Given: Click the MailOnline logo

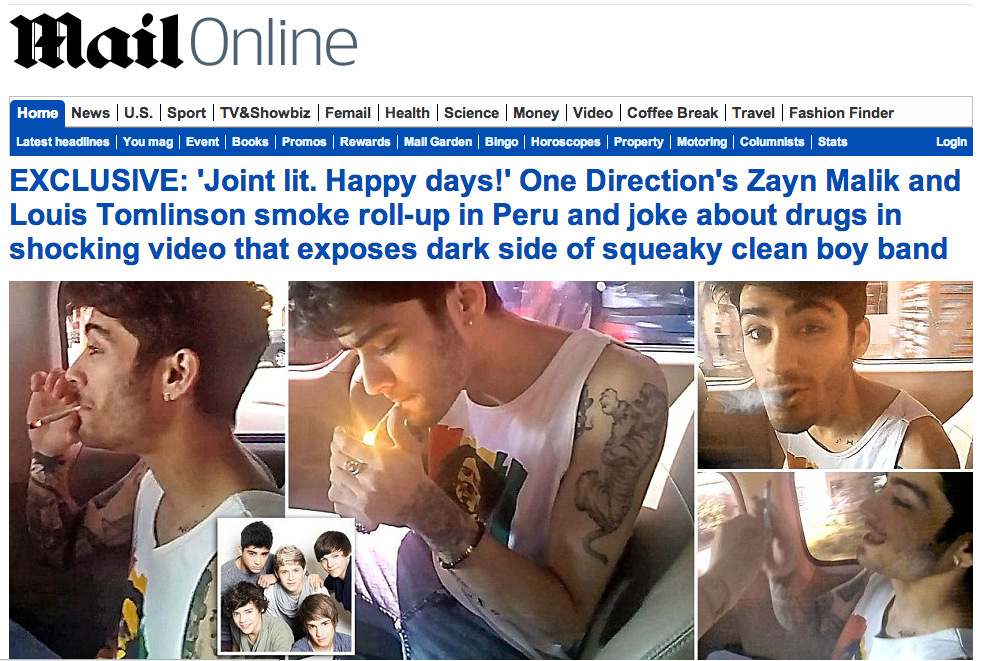Looking at the screenshot, I should (183, 42).
